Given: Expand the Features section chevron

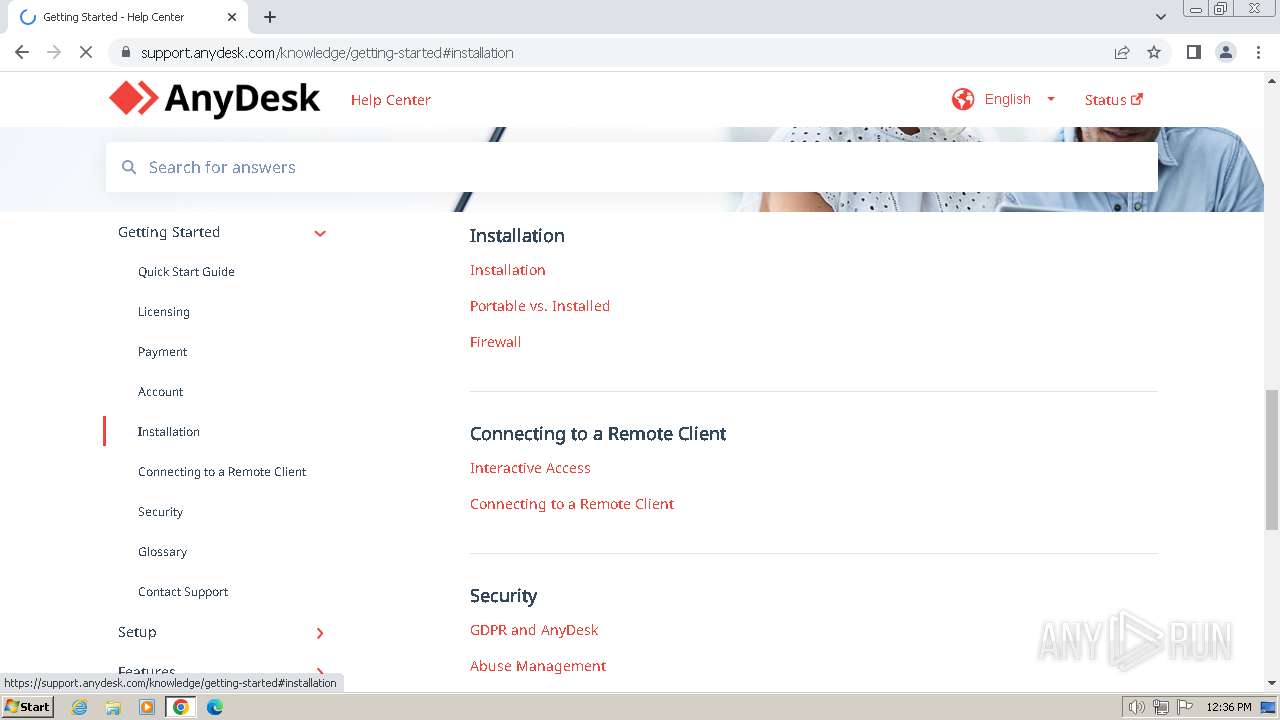Looking at the screenshot, I should coord(320,672).
